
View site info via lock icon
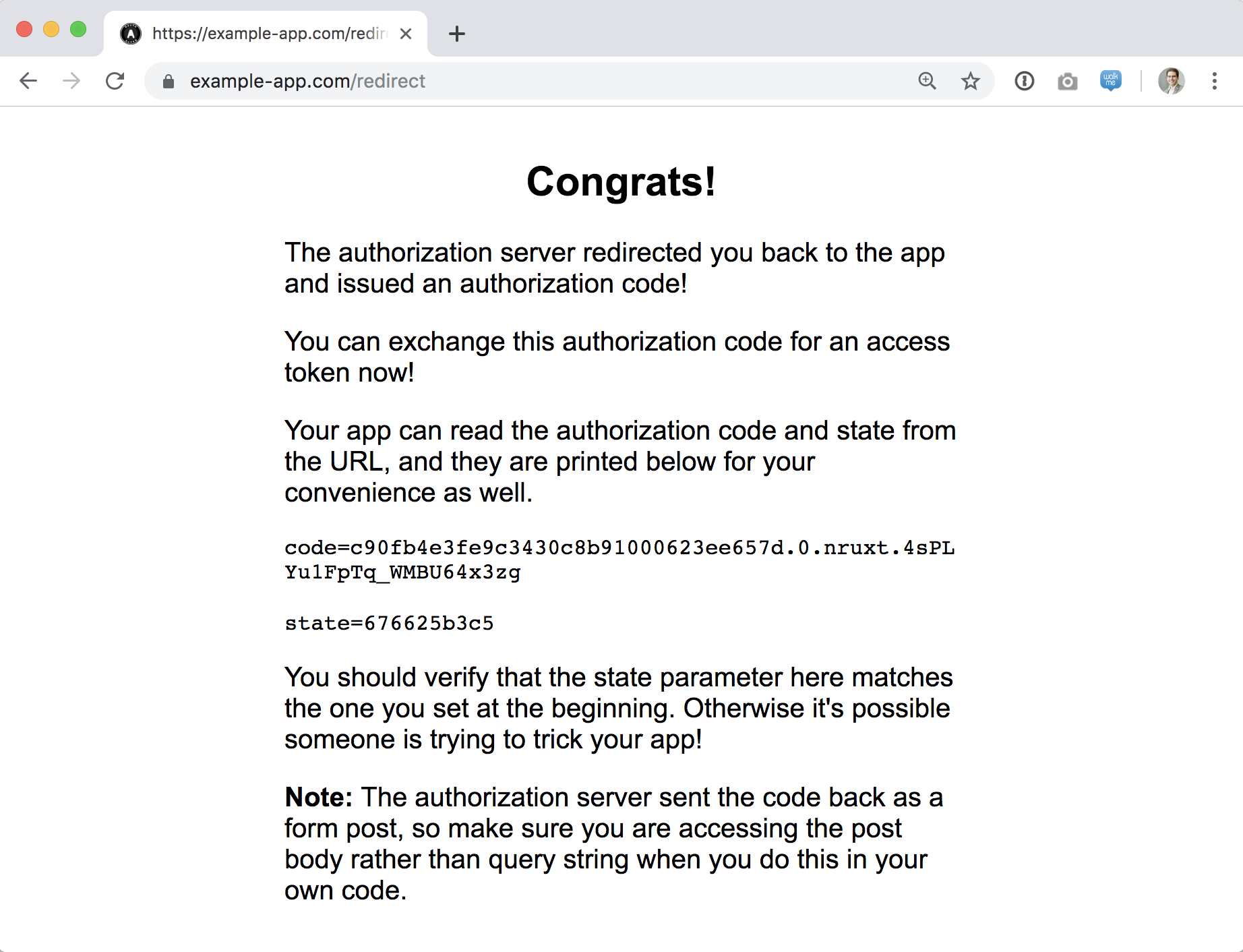[169, 82]
